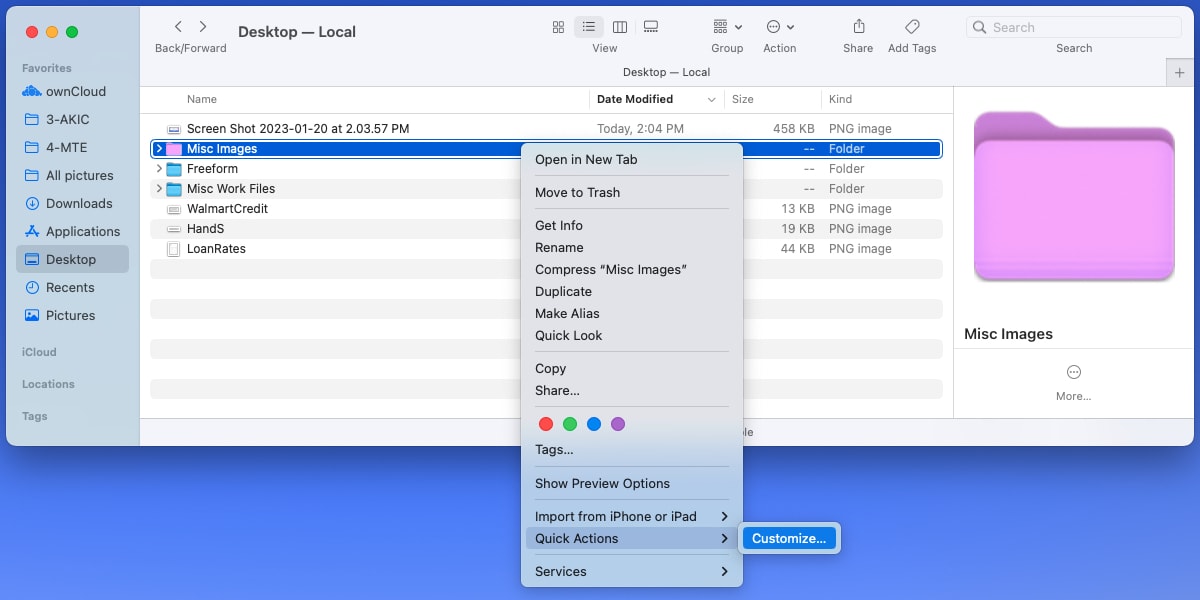
Task: Navigate back using the Back arrow
Action: pyautogui.click(x=178, y=27)
